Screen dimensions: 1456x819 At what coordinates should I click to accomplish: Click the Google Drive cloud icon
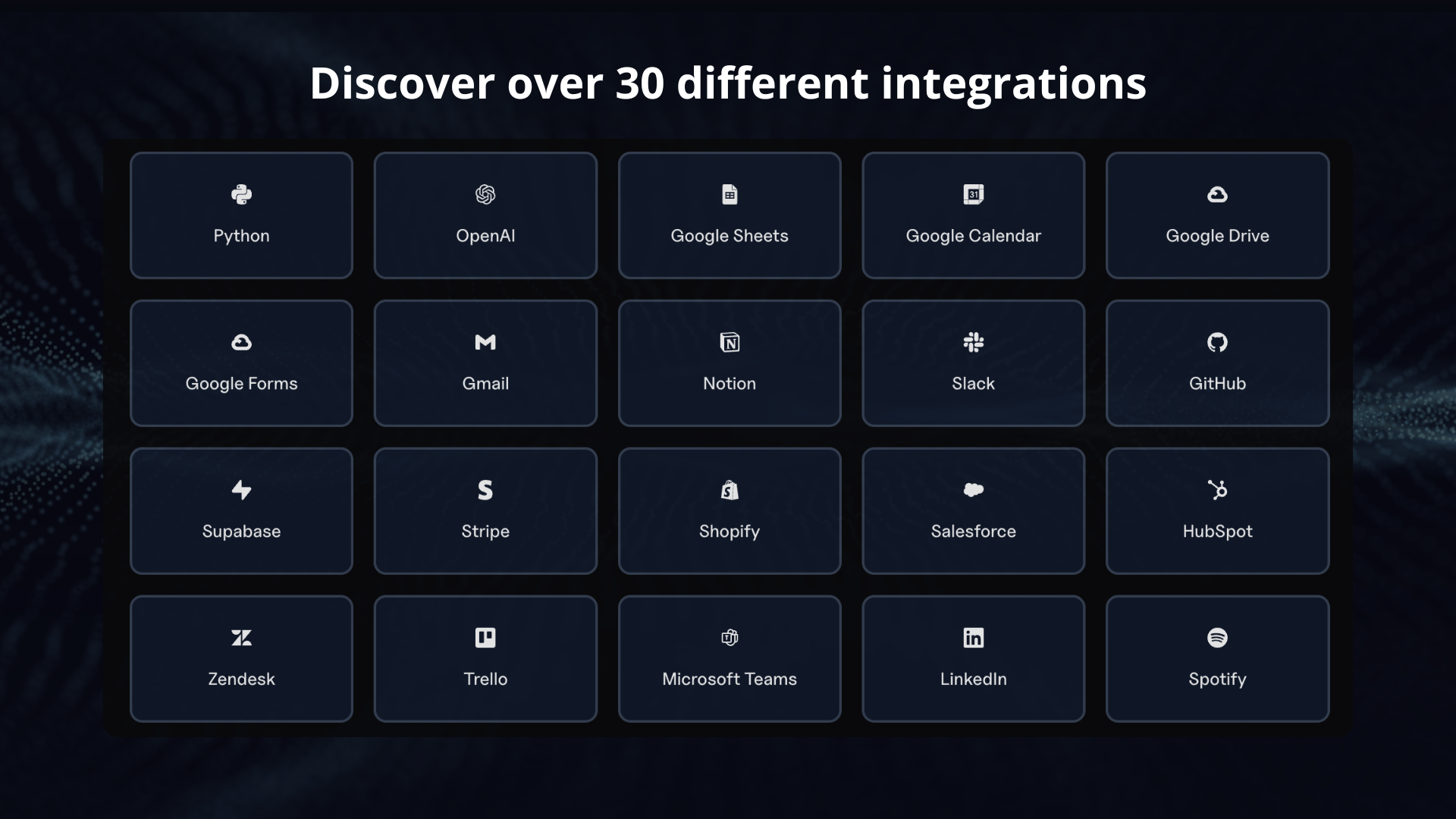pos(1217,195)
